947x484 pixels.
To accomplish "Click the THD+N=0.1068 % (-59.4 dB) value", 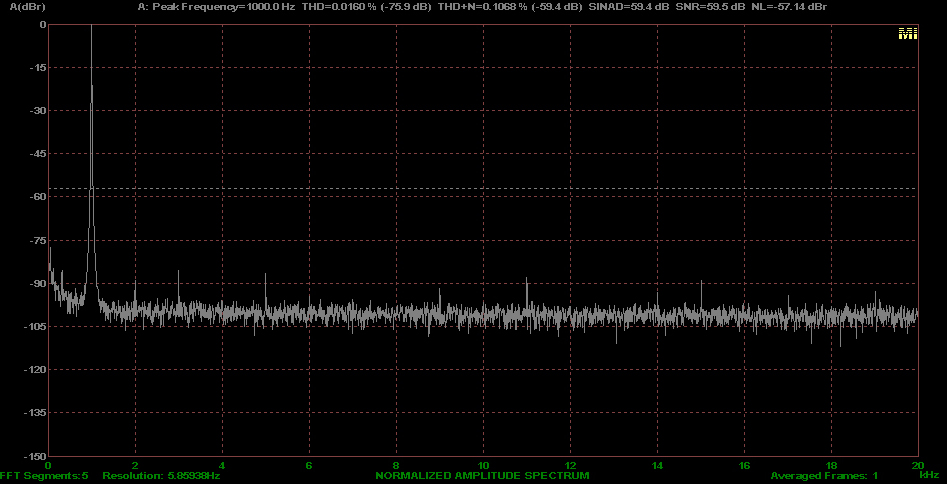I will [510, 7].
